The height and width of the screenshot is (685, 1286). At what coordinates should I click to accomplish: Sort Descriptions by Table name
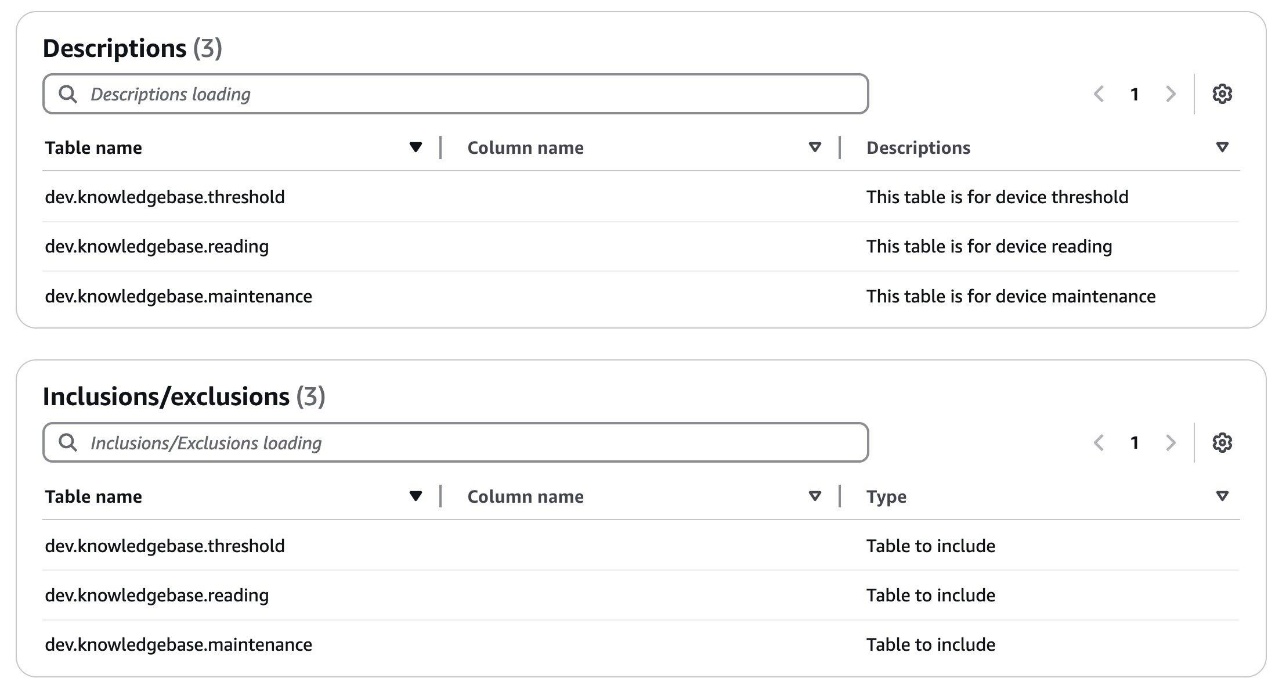[416, 148]
